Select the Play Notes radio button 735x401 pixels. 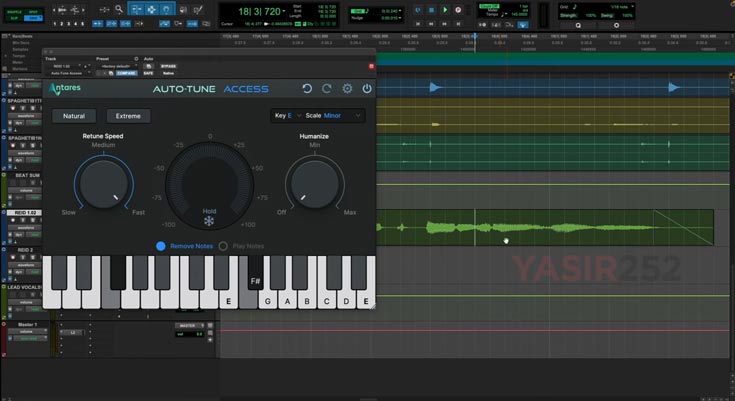(223, 246)
